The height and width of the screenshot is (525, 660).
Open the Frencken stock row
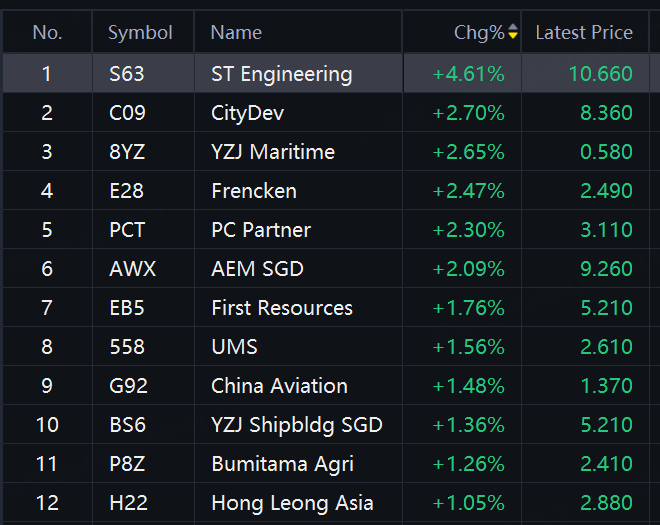click(325, 190)
